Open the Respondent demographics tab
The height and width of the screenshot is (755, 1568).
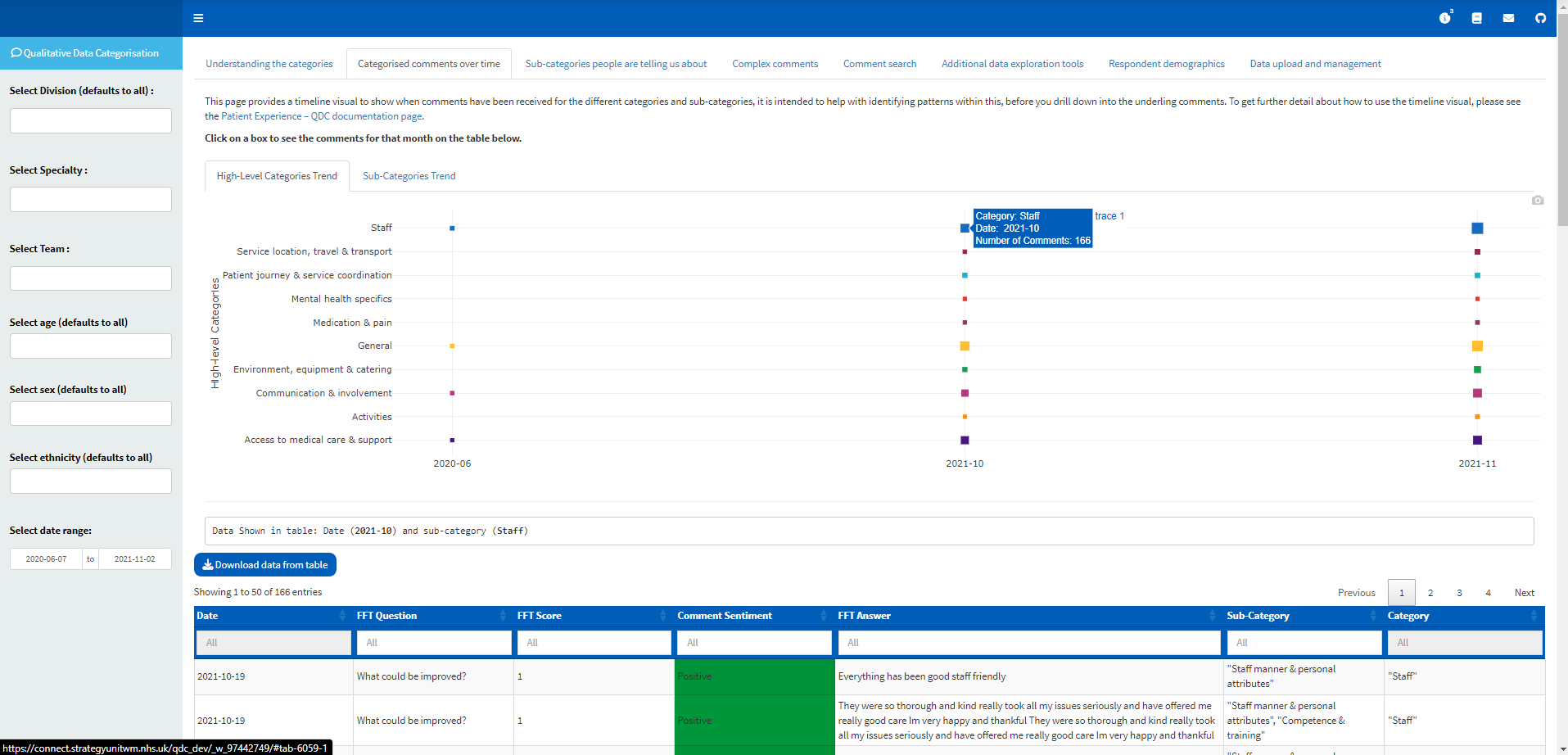click(x=1166, y=63)
